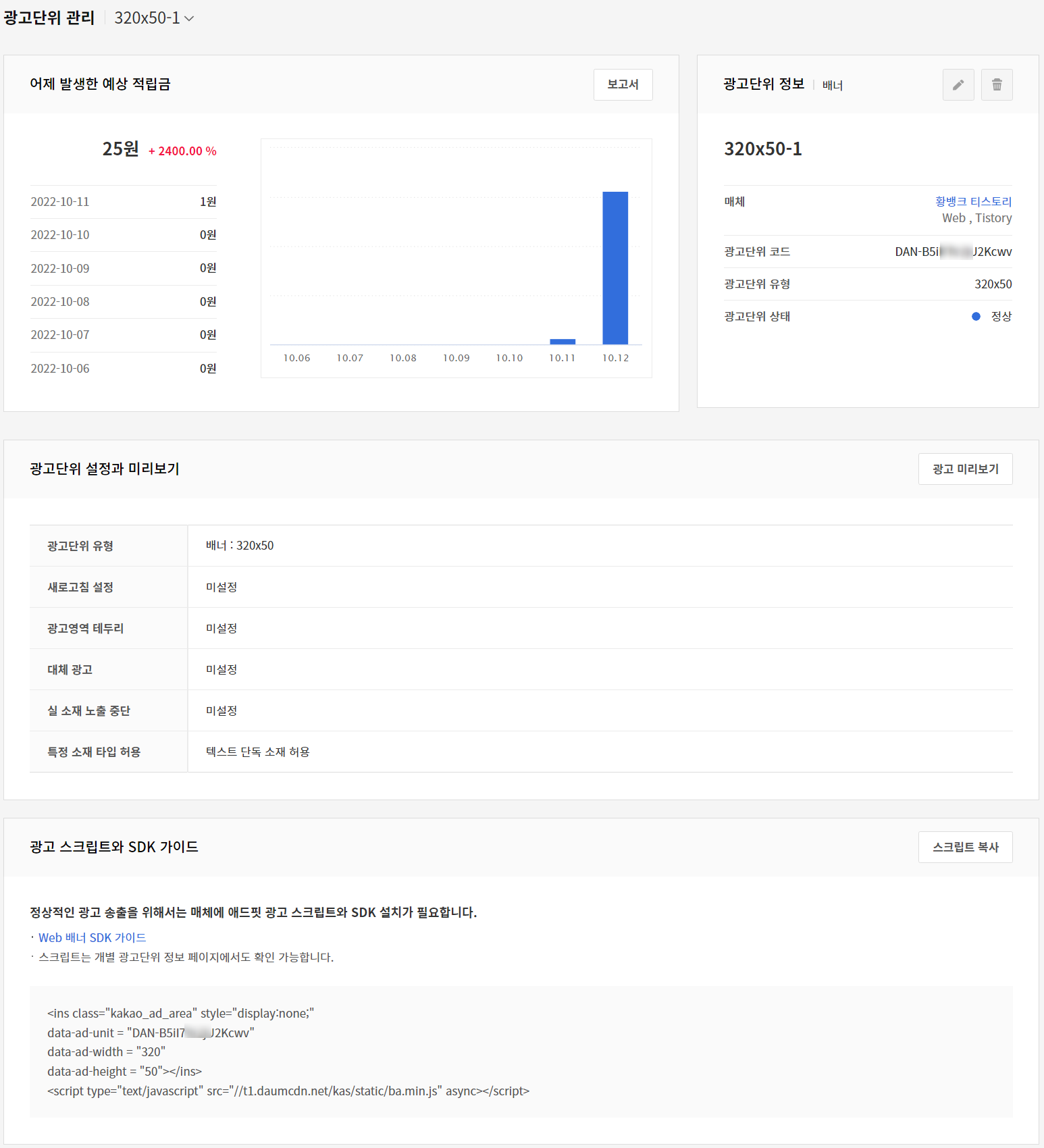Click the 10.06 chart axis label
This screenshot has height=1148, width=1044.
point(296,358)
